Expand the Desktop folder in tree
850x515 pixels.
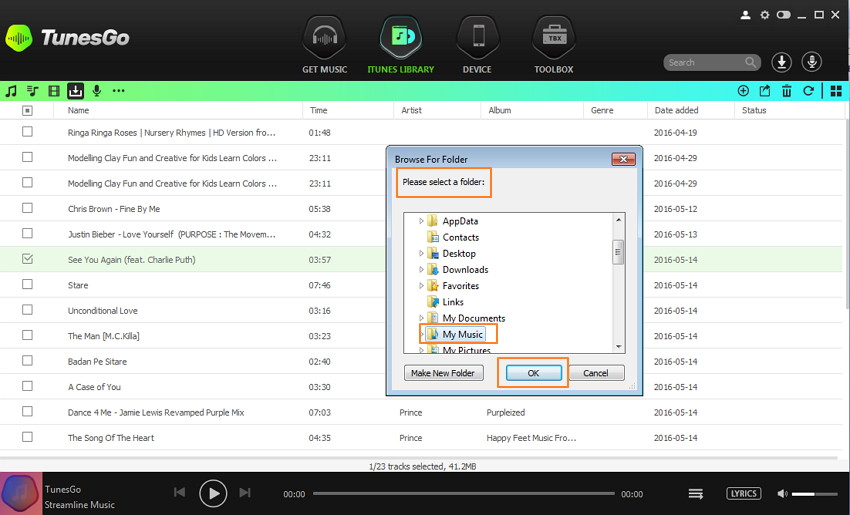tap(421, 254)
